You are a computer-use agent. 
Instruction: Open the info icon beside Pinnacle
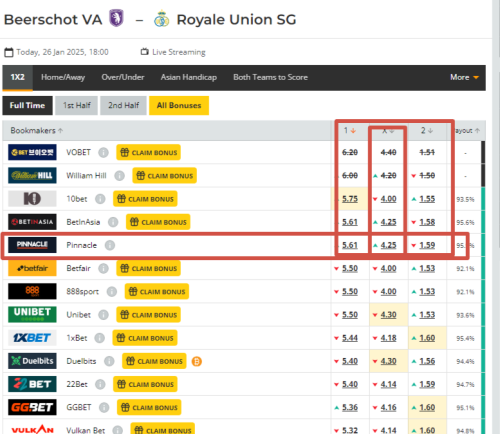(x=110, y=245)
